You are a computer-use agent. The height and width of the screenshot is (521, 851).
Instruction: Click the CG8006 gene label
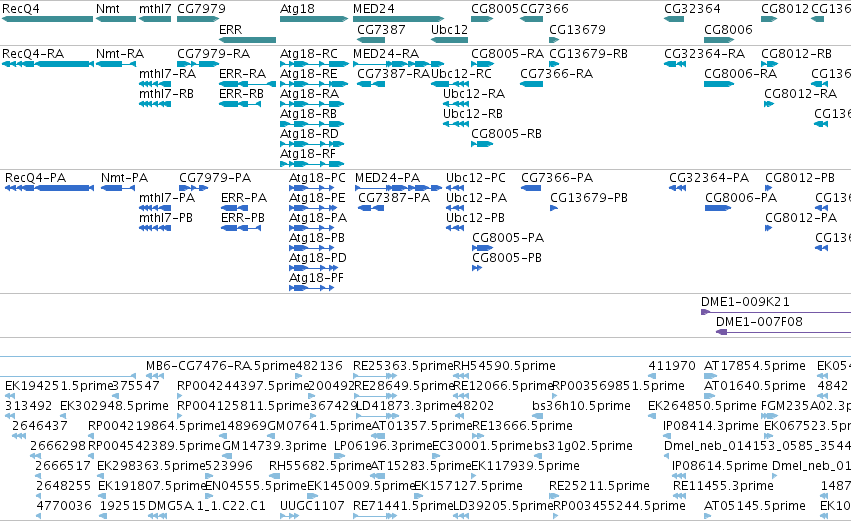[x=728, y=30]
